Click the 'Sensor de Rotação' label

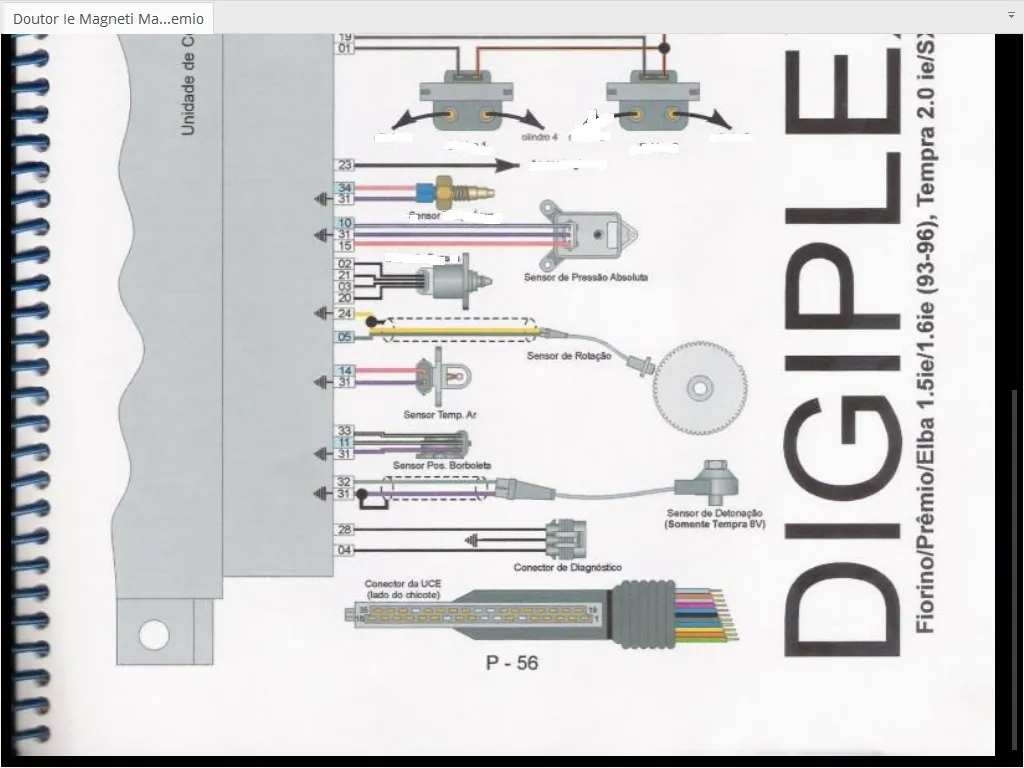[x=569, y=356]
